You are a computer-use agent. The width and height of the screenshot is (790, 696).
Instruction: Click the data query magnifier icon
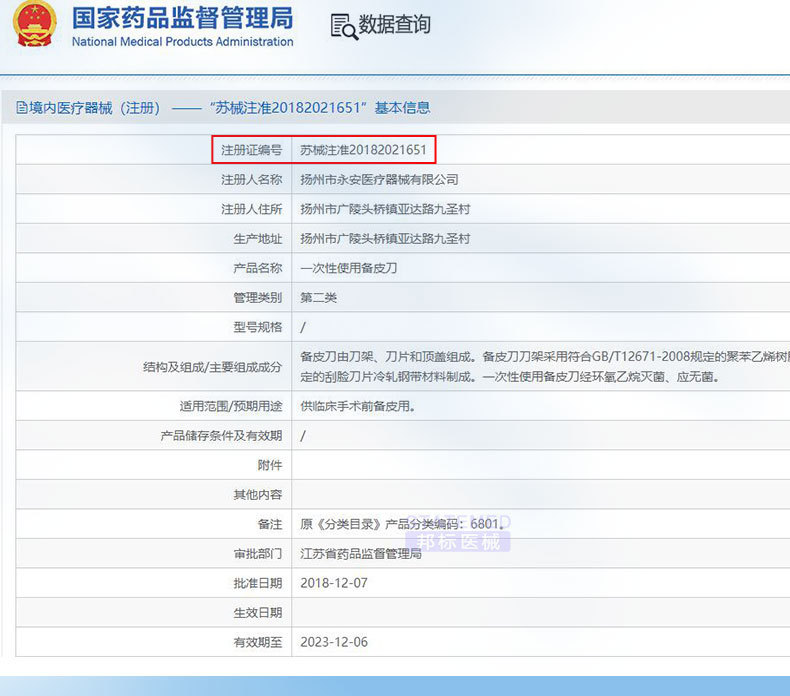coord(344,26)
